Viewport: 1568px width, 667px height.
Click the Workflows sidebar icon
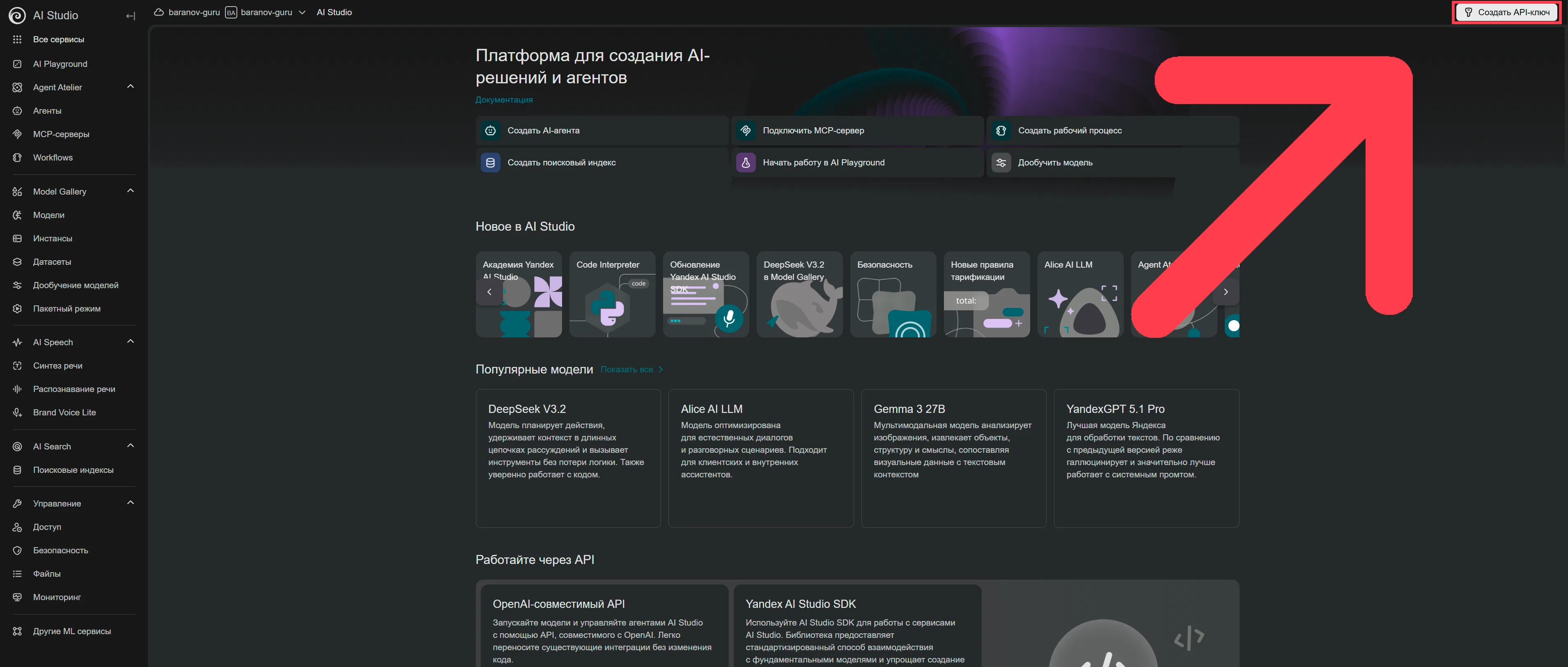pyautogui.click(x=17, y=158)
